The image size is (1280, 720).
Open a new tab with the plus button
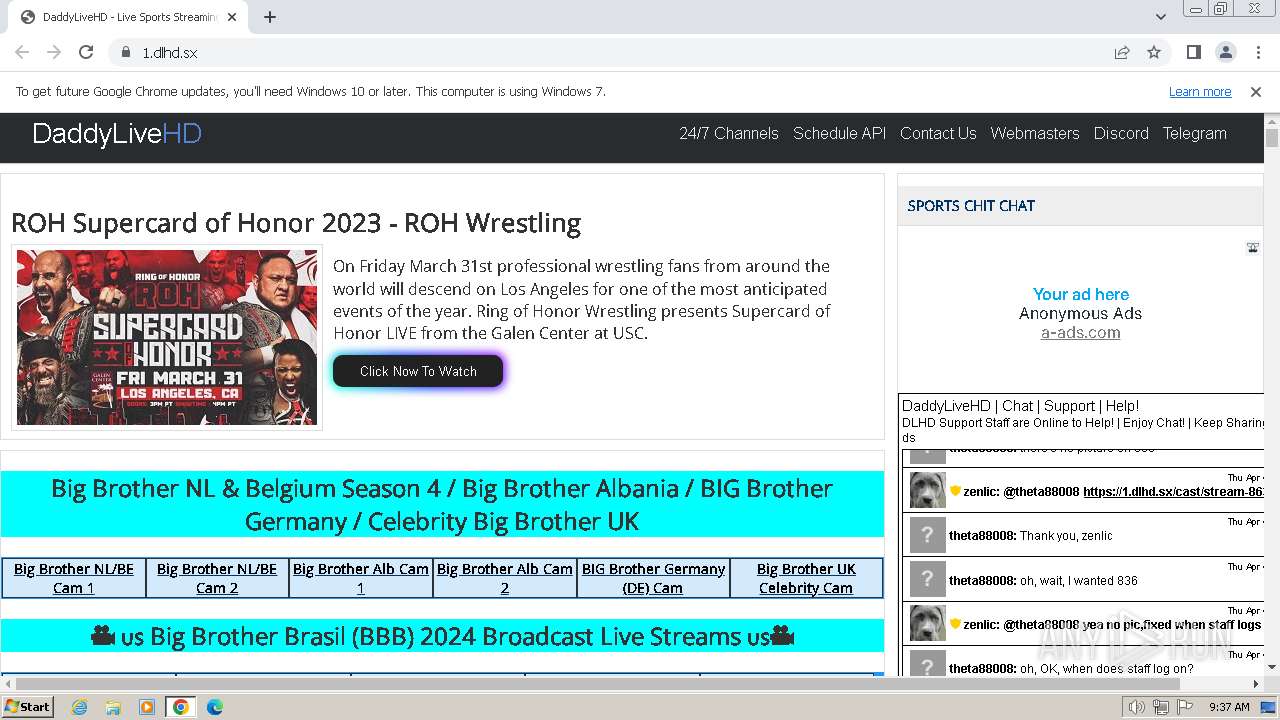[x=270, y=17]
